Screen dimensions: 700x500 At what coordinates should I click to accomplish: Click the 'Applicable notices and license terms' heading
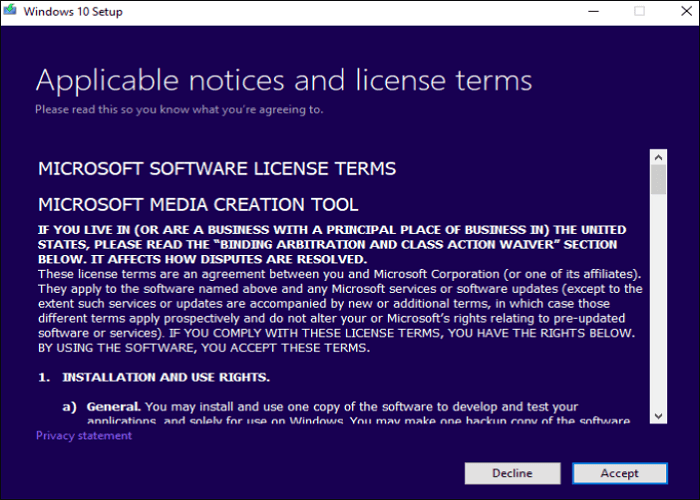[284, 81]
